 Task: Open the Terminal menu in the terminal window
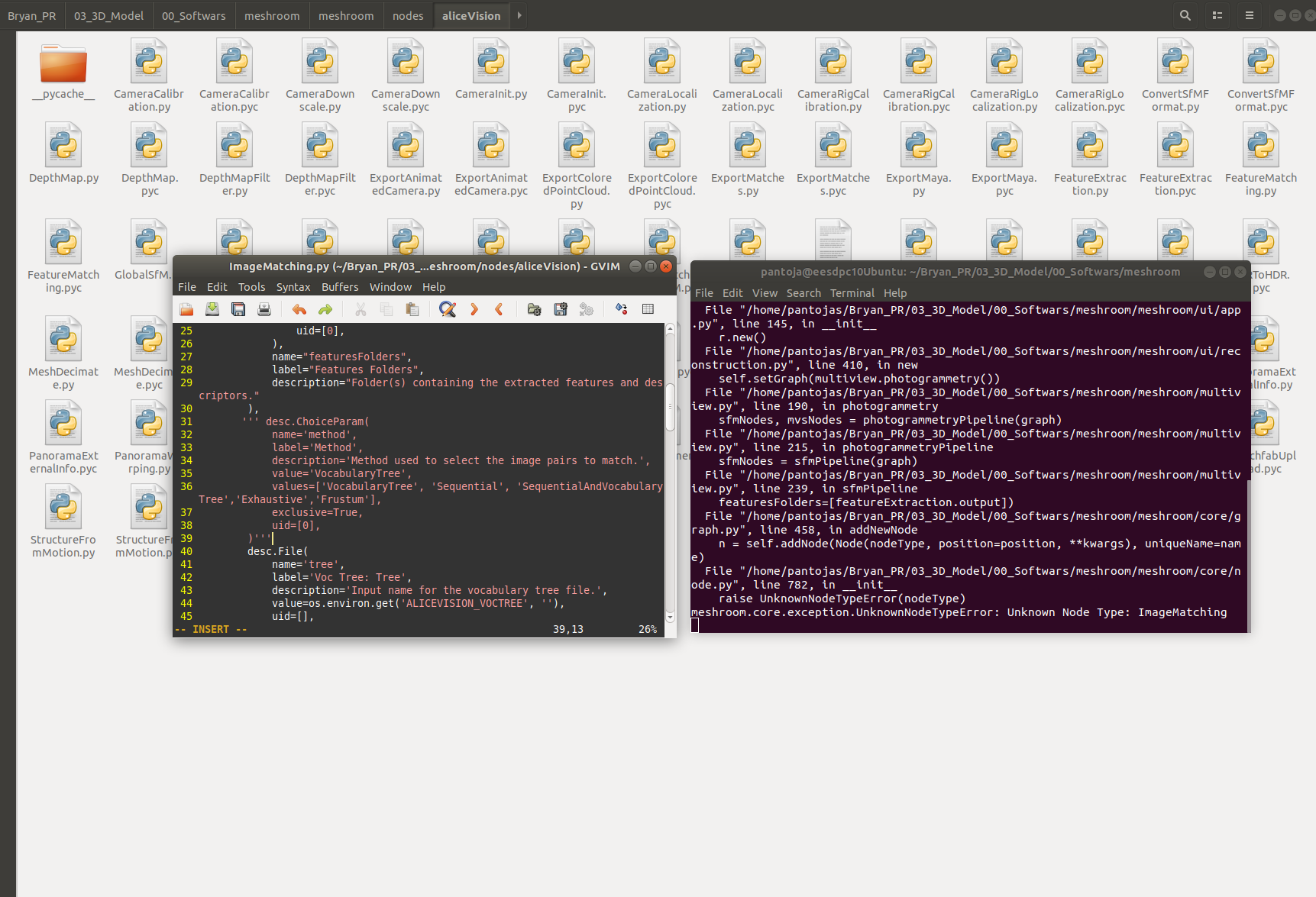(x=852, y=292)
